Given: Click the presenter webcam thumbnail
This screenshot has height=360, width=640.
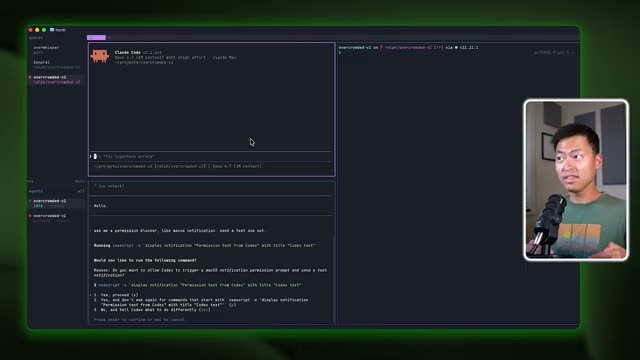Looking at the screenshot, I should coord(576,180).
